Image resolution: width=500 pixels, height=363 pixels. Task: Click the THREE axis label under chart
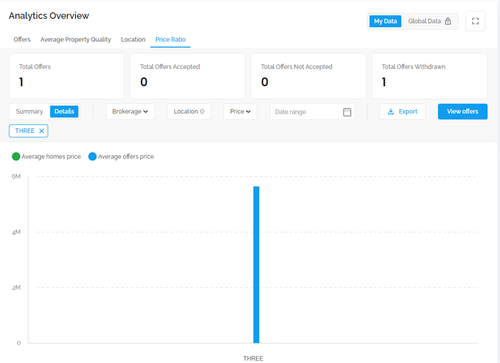pos(253,359)
